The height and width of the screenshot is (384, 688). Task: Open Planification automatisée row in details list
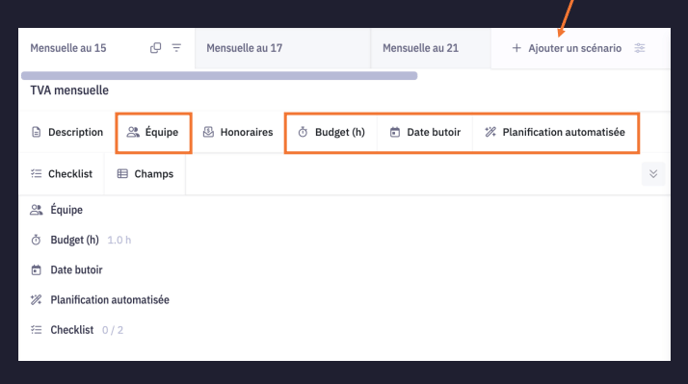tap(100, 300)
